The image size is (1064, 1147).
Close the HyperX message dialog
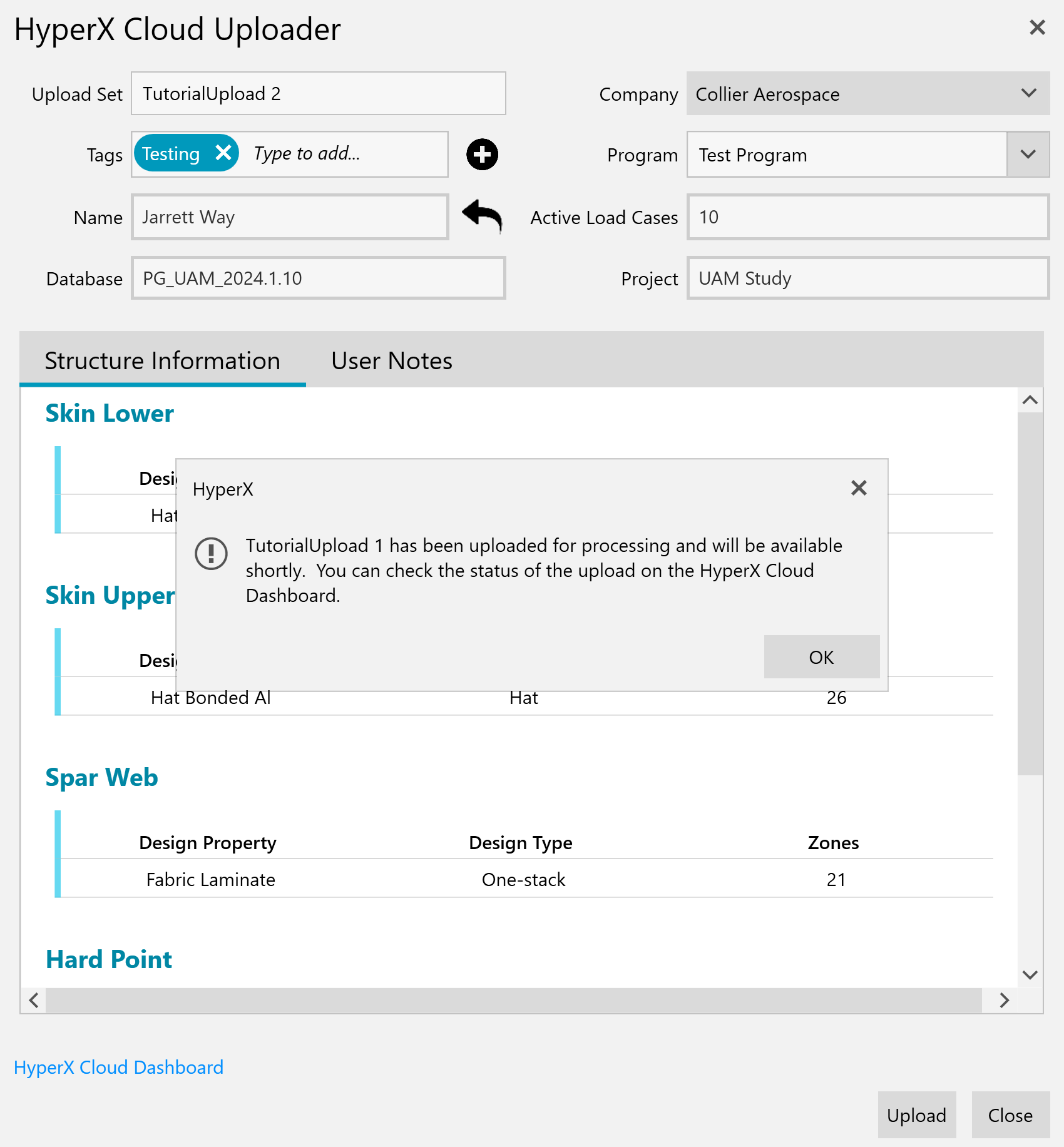tap(859, 488)
